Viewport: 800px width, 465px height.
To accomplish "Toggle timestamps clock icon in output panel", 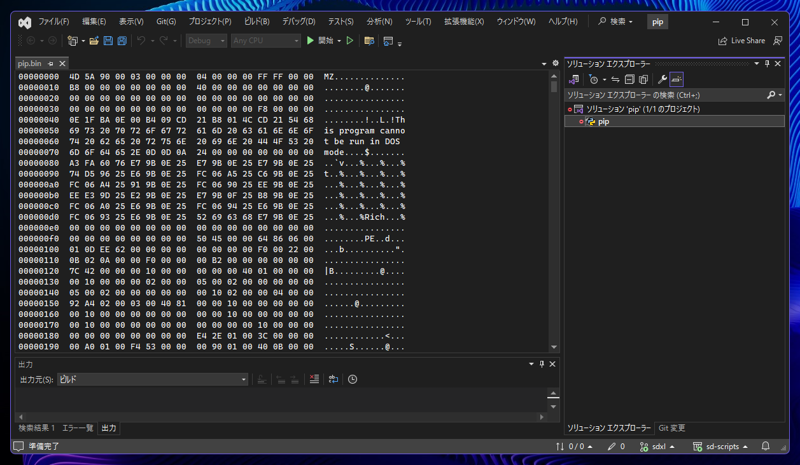I will point(353,379).
